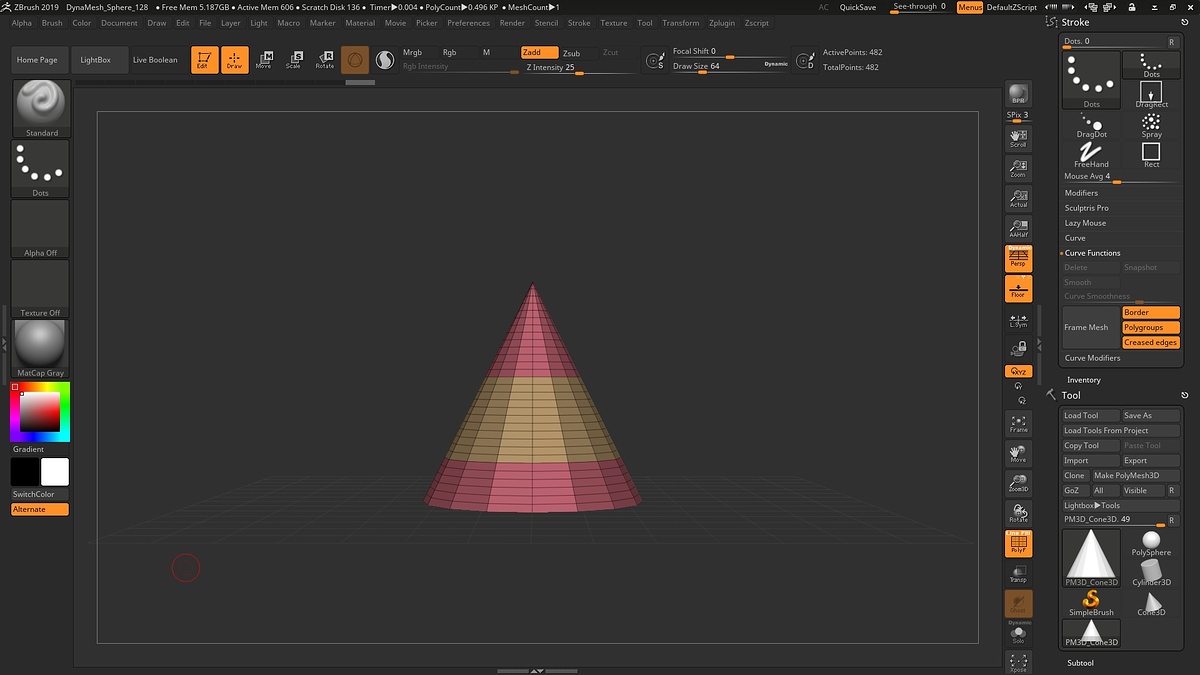Open the Zplugin menu

coord(721,23)
